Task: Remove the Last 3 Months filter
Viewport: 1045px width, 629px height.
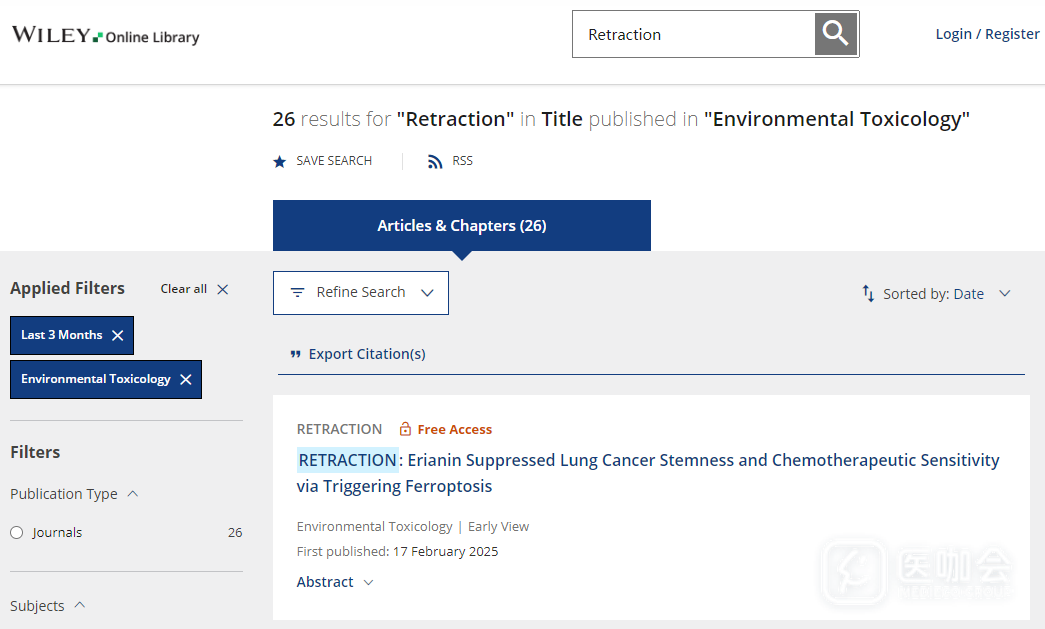Action: tap(118, 335)
